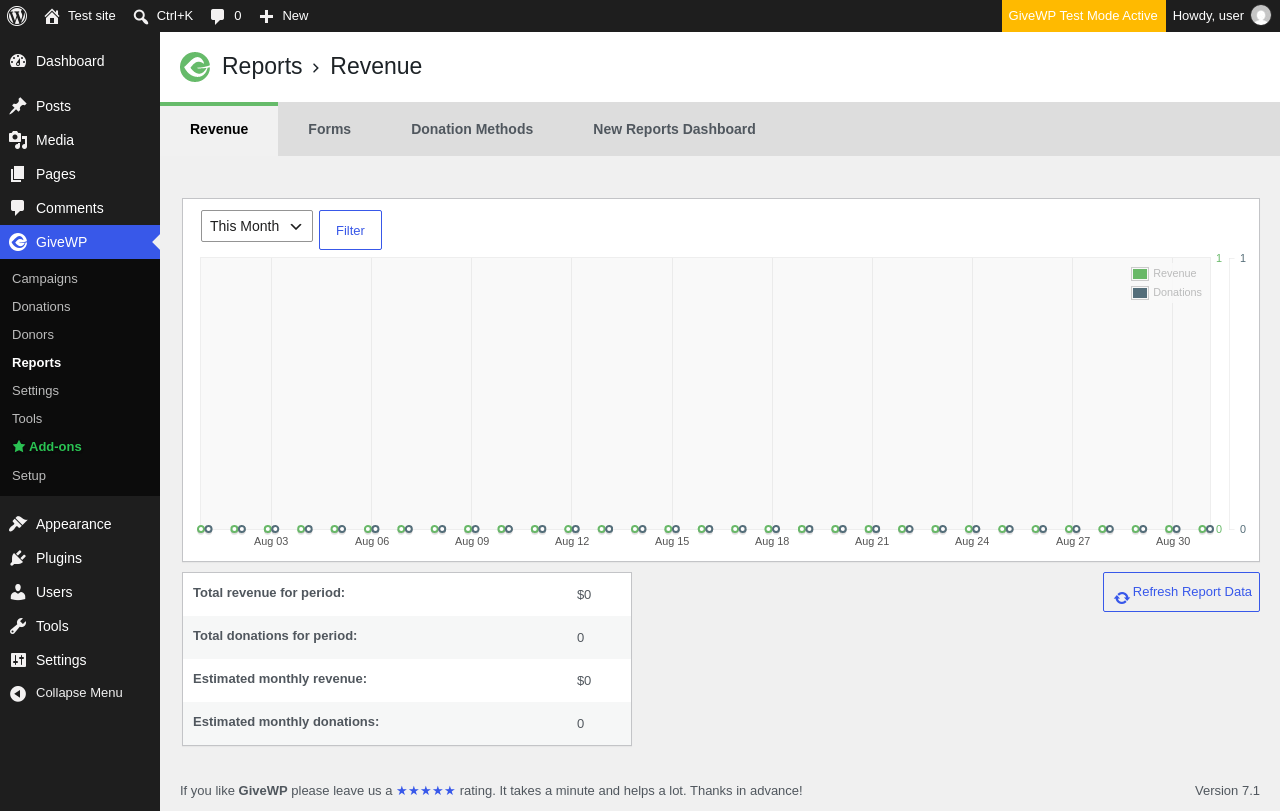This screenshot has width=1280, height=811.
Task: Click the WordPress logo icon
Action: (x=17, y=16)
